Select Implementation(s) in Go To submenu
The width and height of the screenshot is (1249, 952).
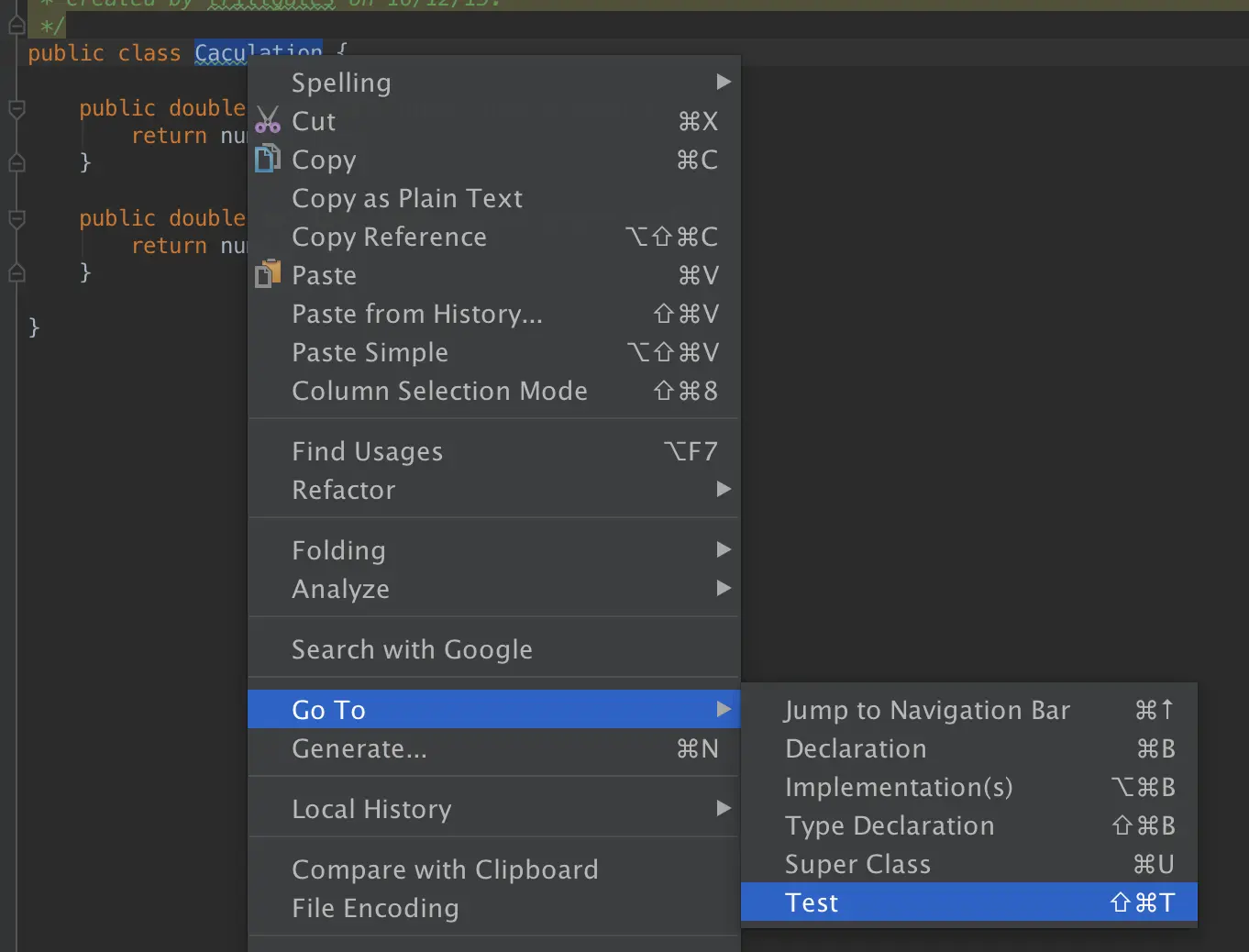click(x=969, y=787)
